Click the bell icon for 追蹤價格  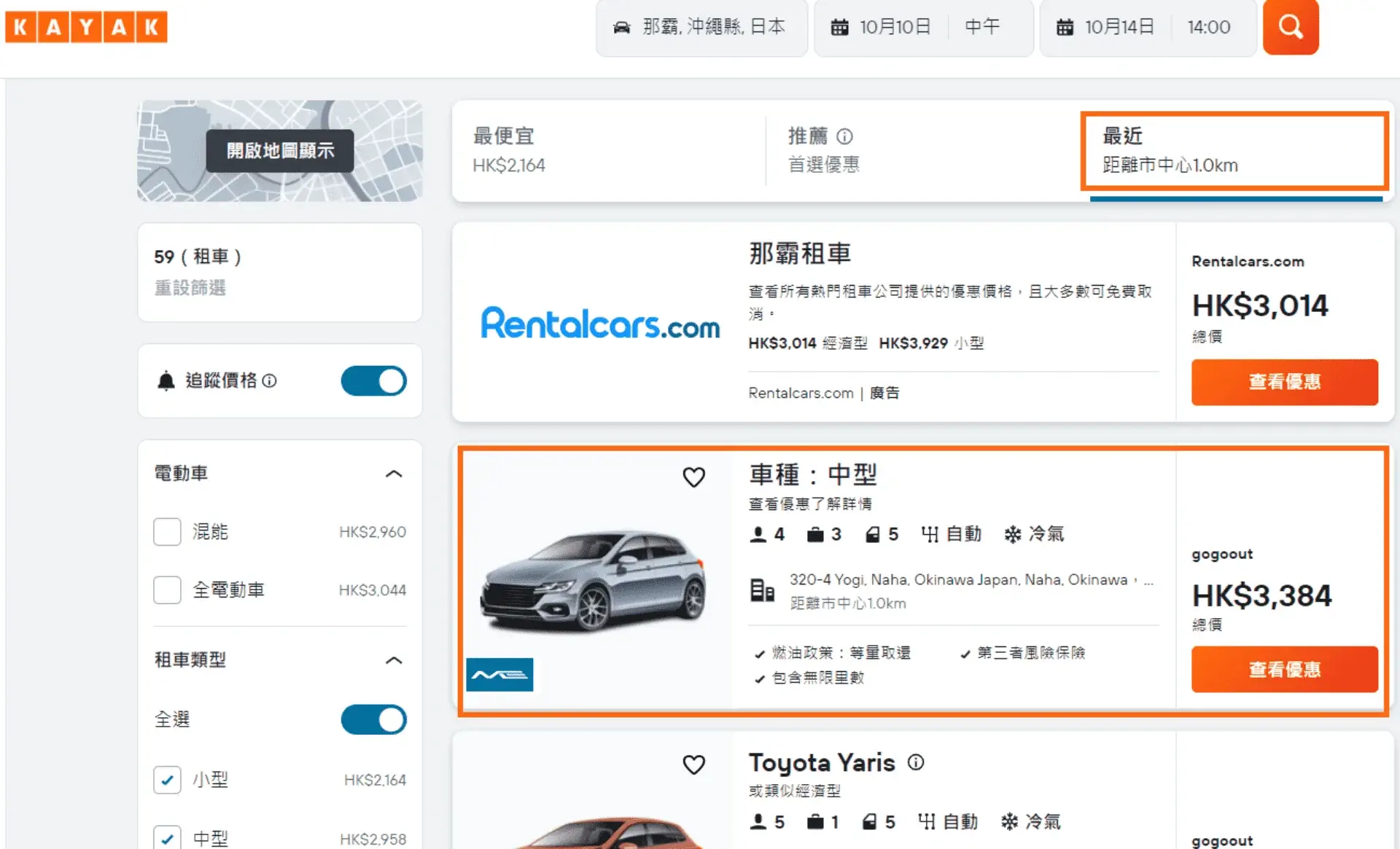click(166, 380)
